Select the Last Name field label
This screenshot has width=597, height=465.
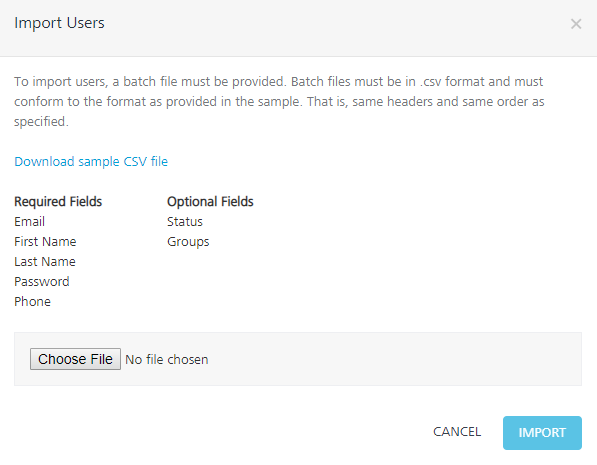45,262
